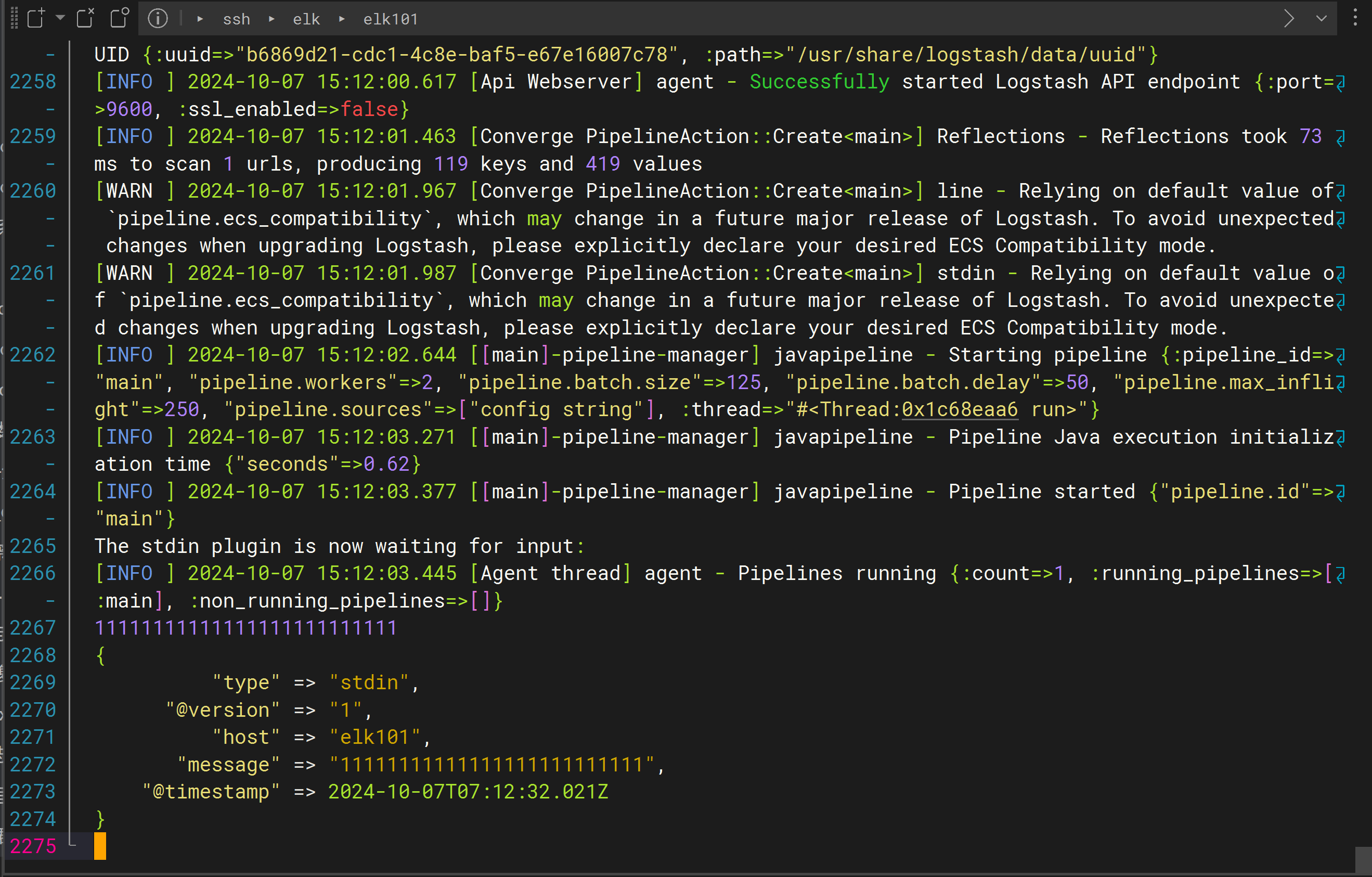This screenshot has width=1372, height=877.
Task: Click the close tab icon with x
Action: (85, 18)
